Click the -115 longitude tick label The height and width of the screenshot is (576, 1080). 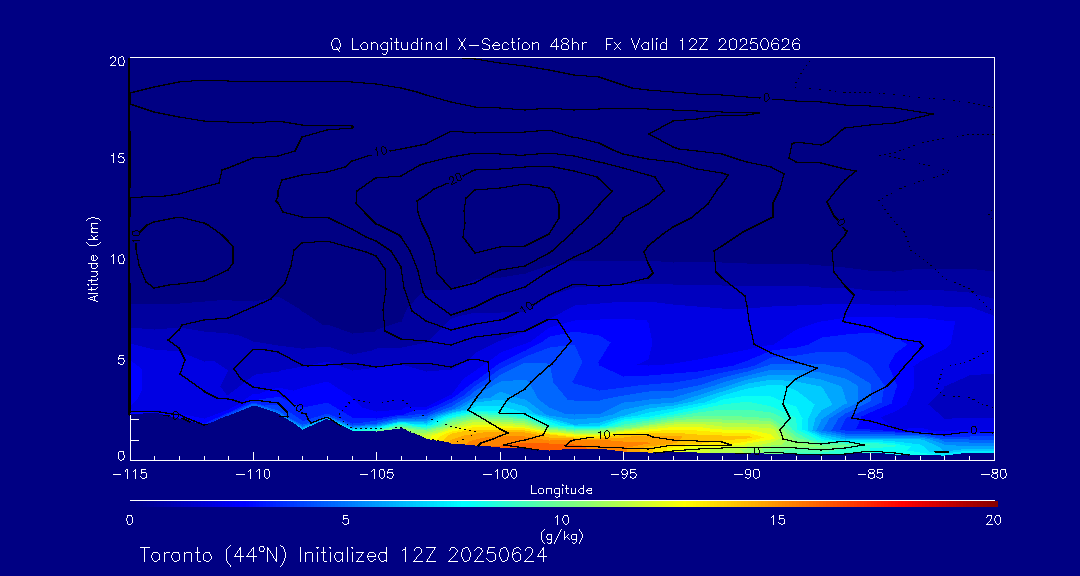129,475
